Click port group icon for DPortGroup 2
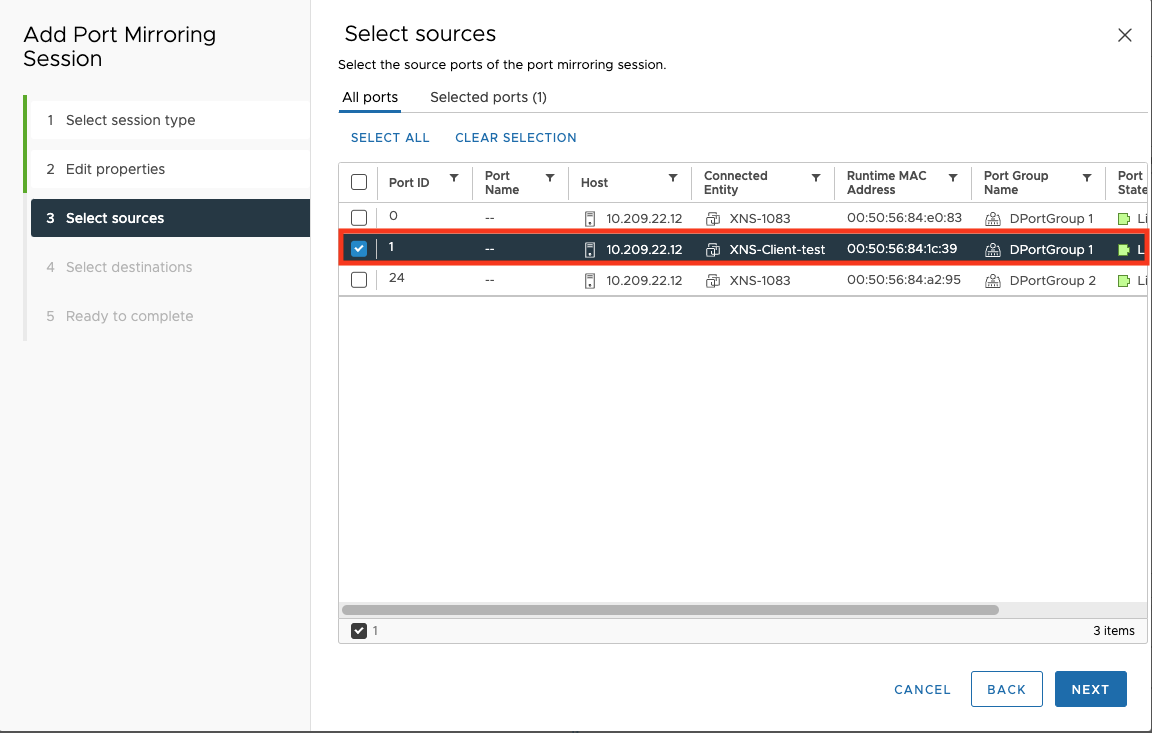 point(993,281)
